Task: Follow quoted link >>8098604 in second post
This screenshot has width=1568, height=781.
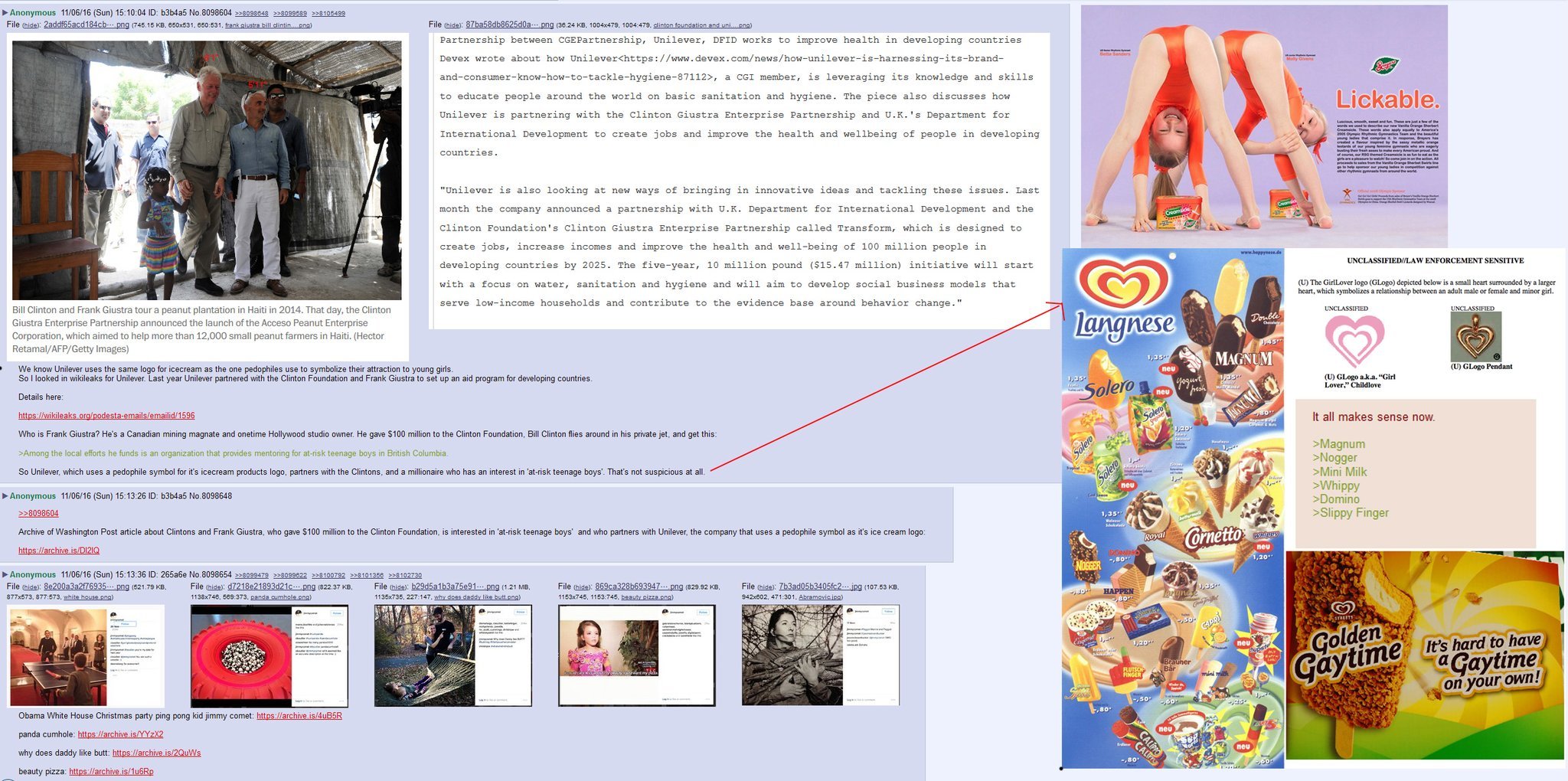Action: (38, 514)
